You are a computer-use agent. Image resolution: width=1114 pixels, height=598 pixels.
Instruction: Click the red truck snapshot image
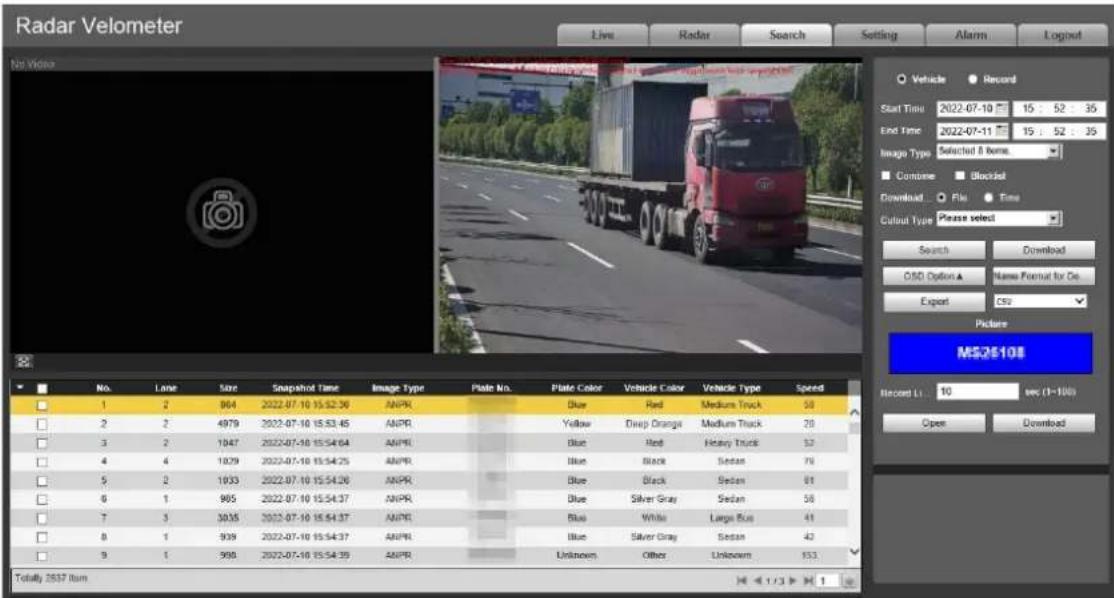coord(650,206)
